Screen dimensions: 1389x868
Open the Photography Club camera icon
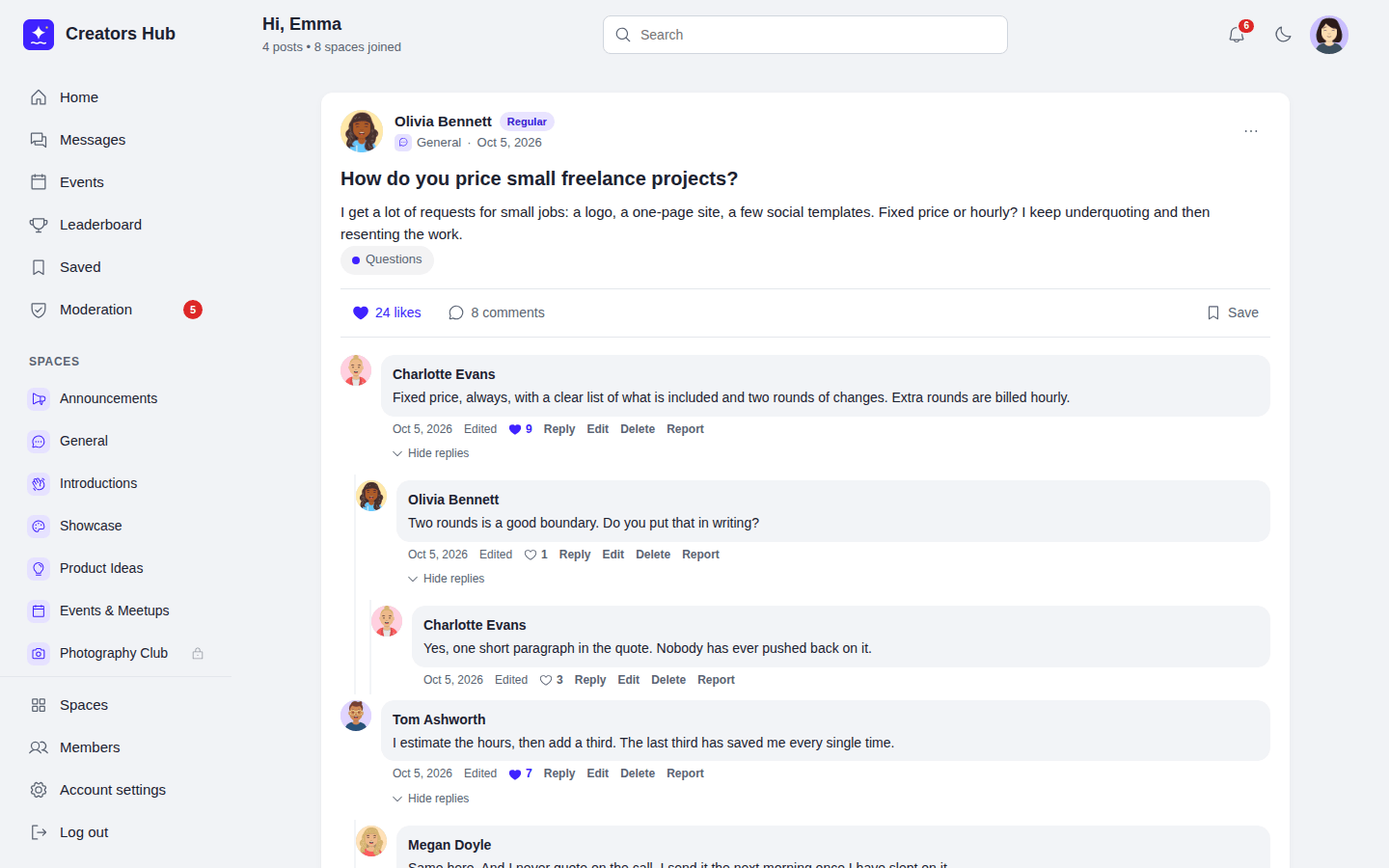(x=39, y=653)
